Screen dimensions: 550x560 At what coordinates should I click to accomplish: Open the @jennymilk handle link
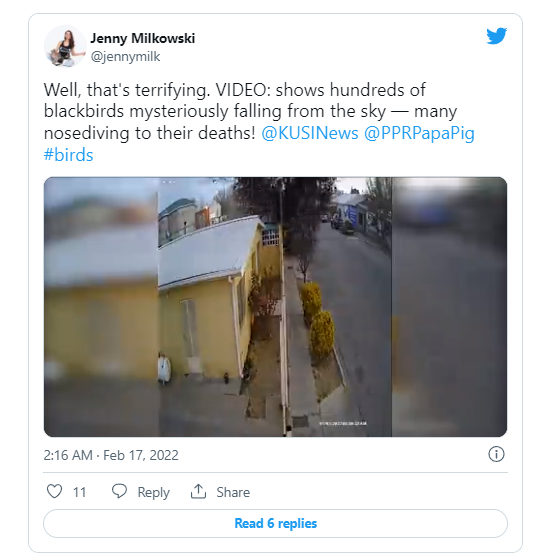pos(125,56)
